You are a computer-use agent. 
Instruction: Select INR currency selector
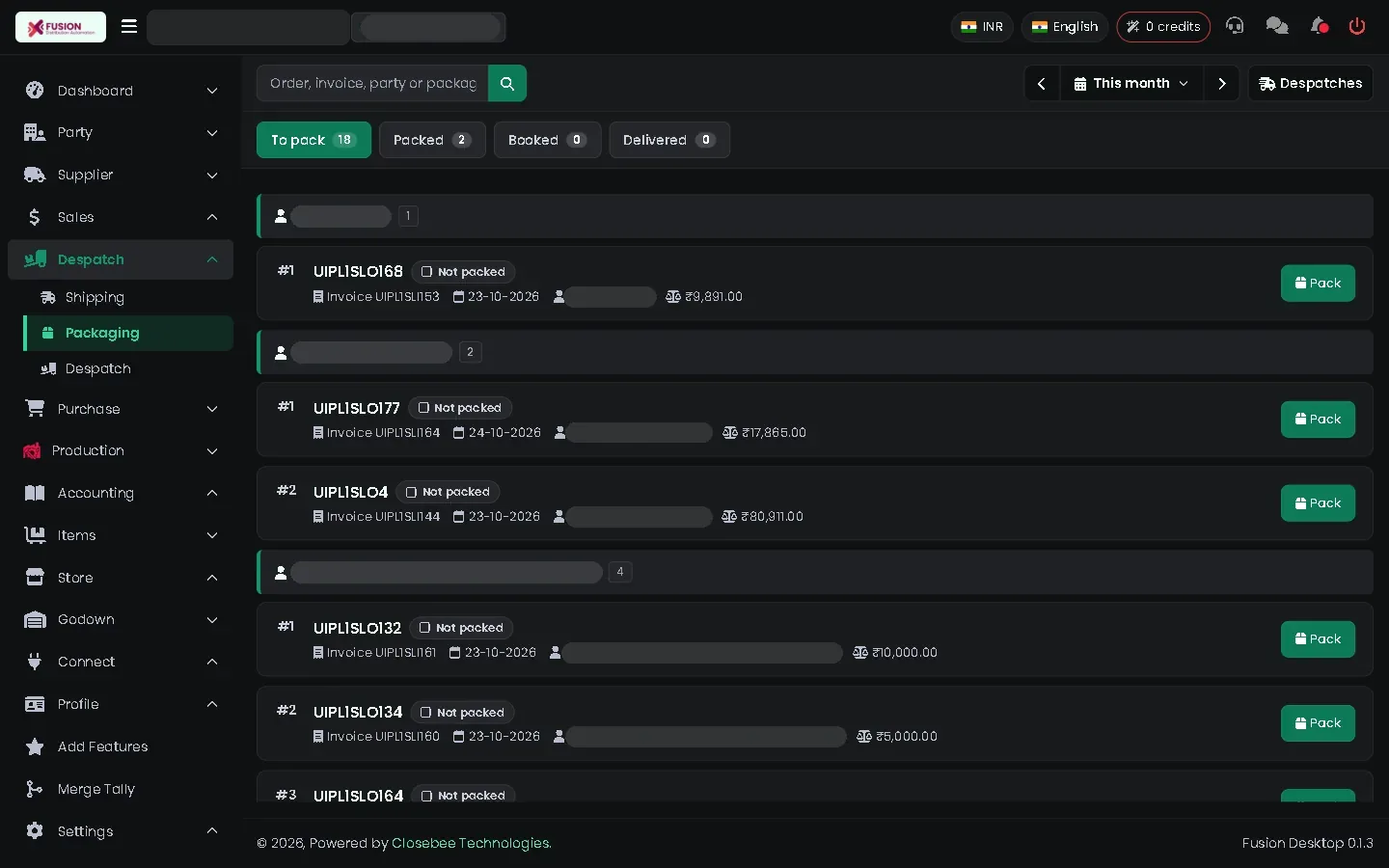click(x=982, y=27)
